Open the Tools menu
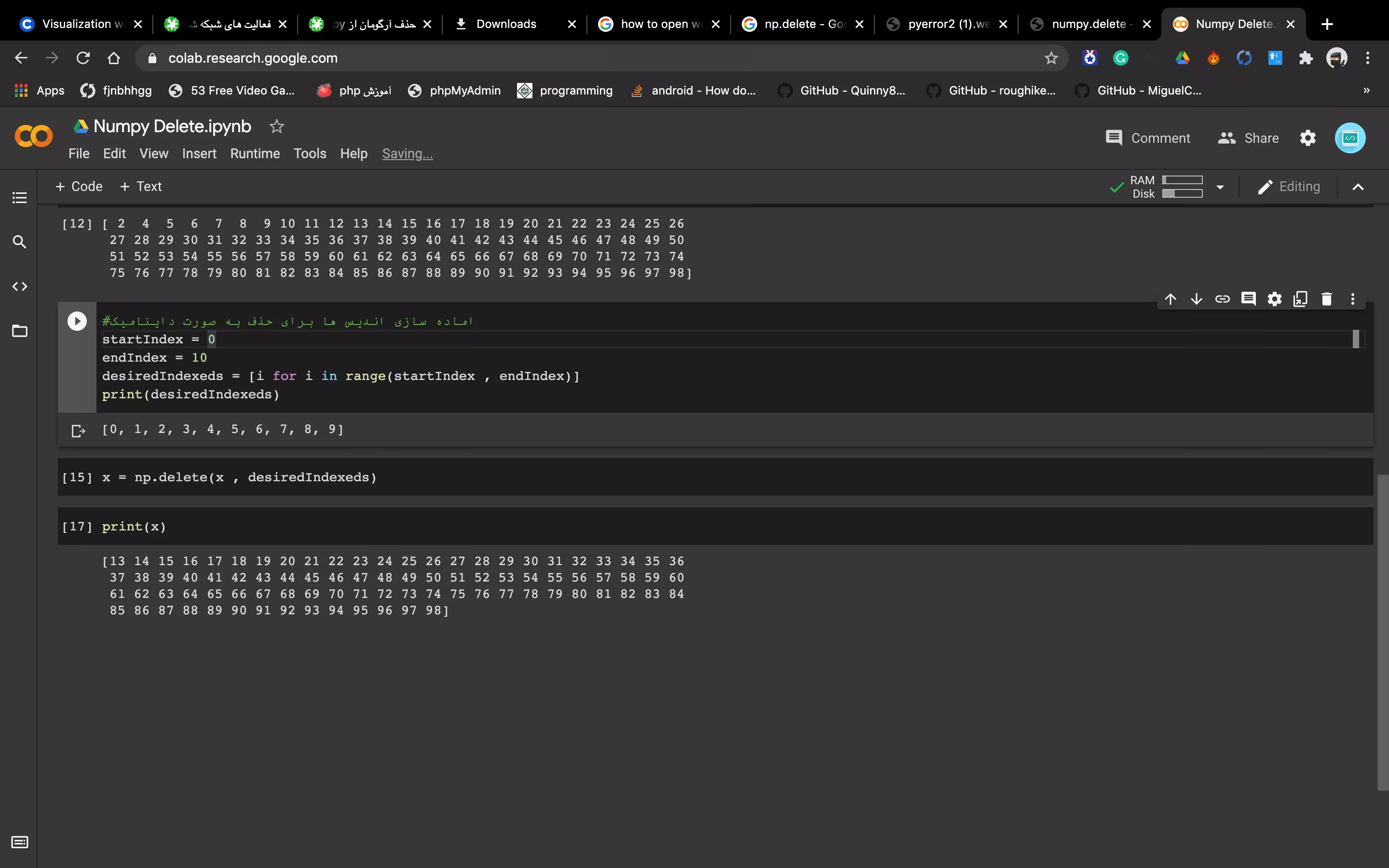 click(x=310, y=154)
